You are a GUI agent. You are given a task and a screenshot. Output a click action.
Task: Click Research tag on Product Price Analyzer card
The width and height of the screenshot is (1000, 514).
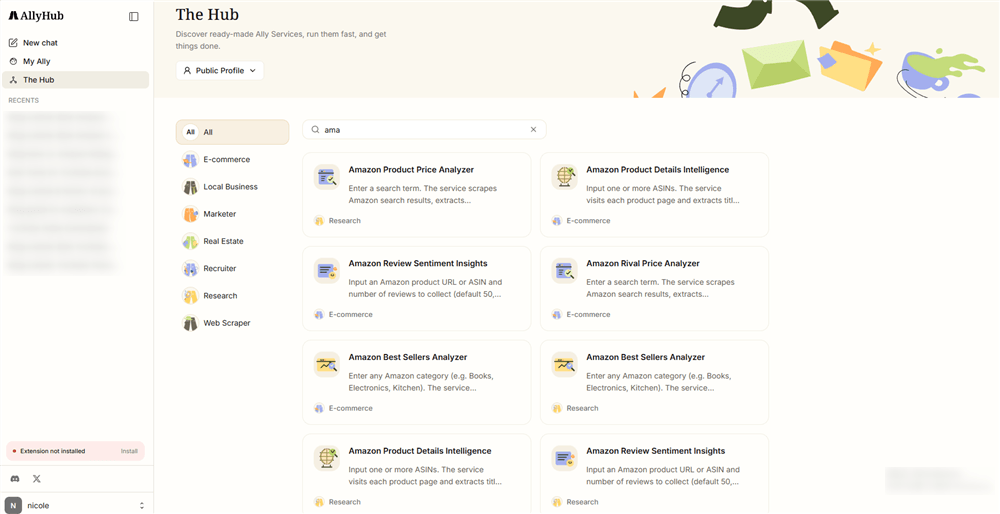coord(344,221)
